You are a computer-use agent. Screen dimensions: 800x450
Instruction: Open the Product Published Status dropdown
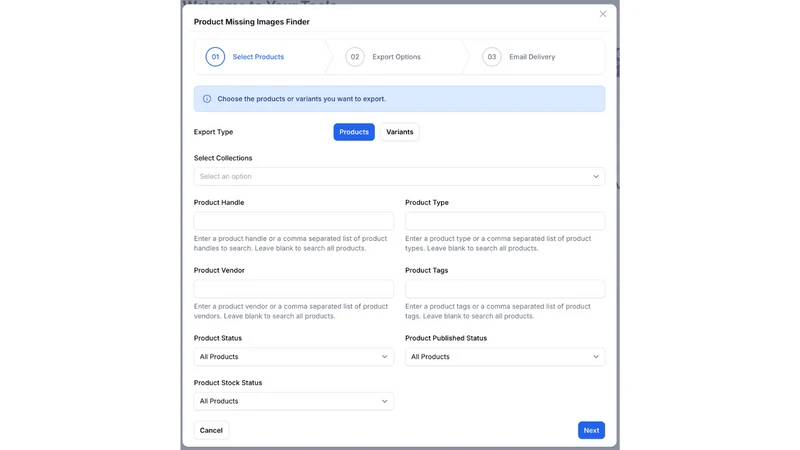505,357
